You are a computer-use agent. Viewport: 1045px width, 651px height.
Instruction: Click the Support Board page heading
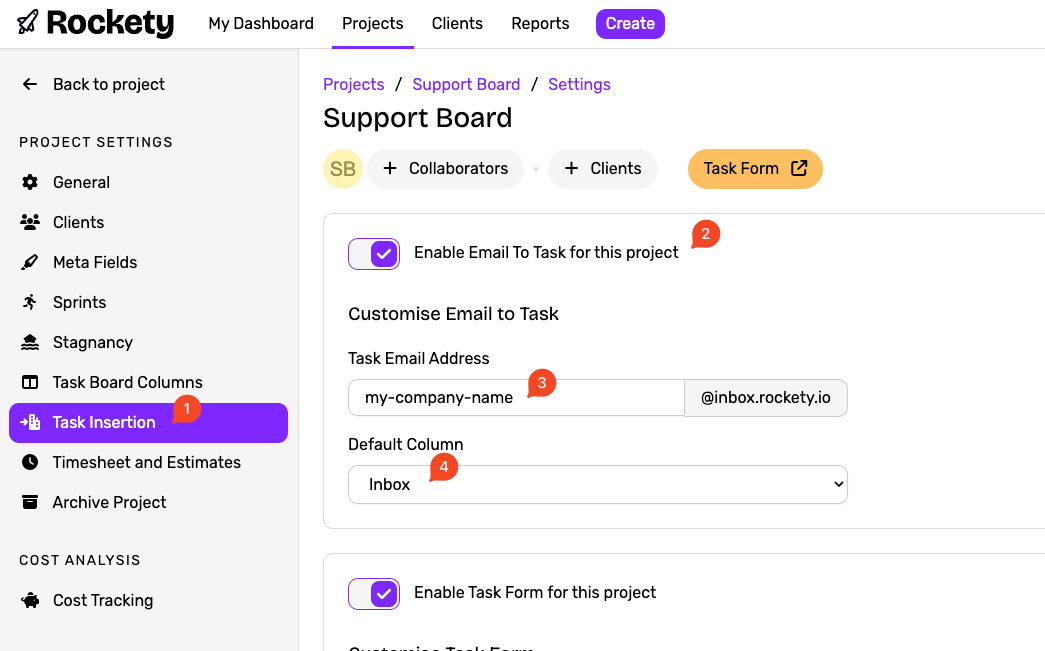[417, 118]
